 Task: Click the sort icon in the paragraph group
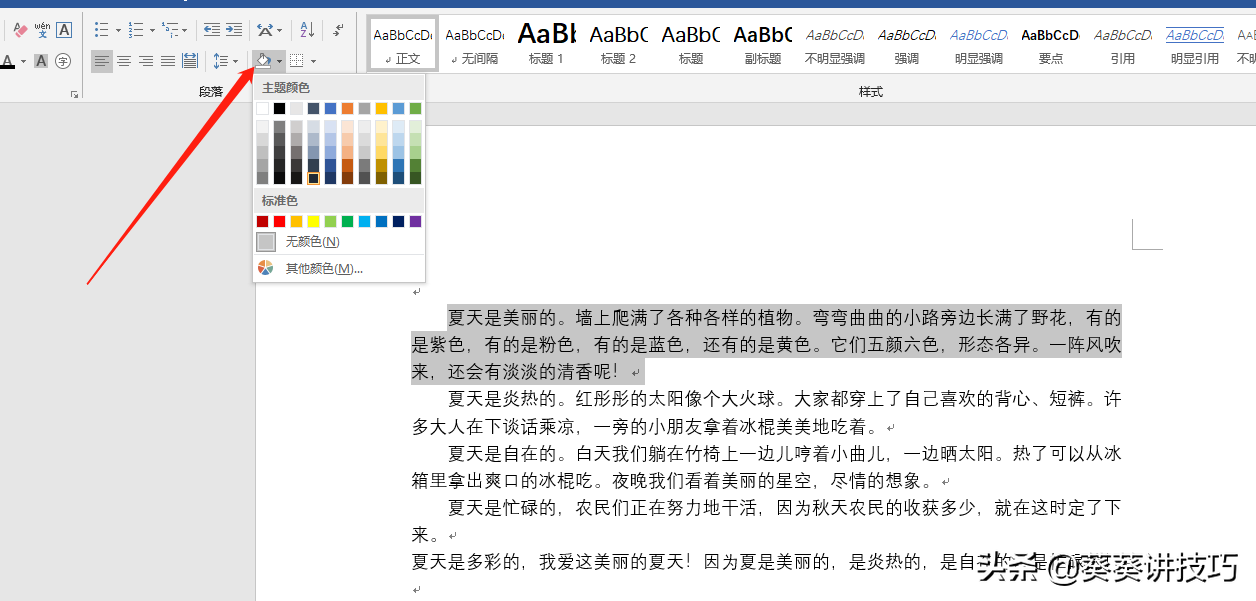click(x=306, y=28)
